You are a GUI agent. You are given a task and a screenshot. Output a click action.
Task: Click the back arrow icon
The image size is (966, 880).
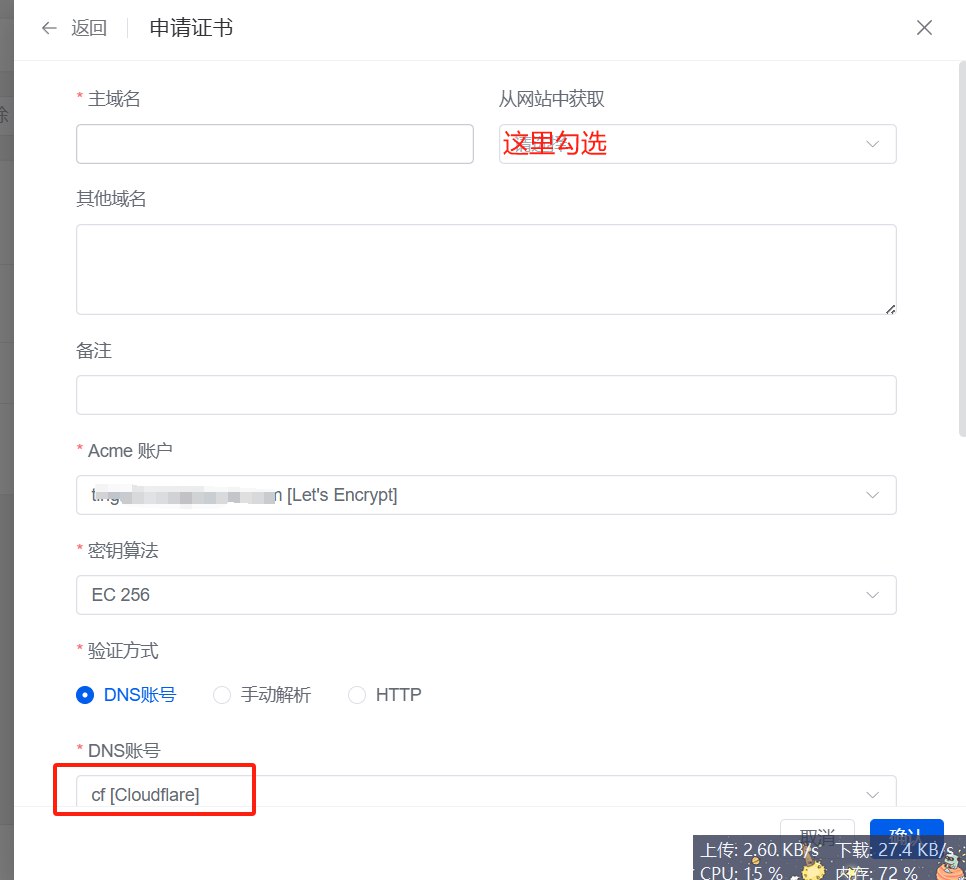point(49,28)
